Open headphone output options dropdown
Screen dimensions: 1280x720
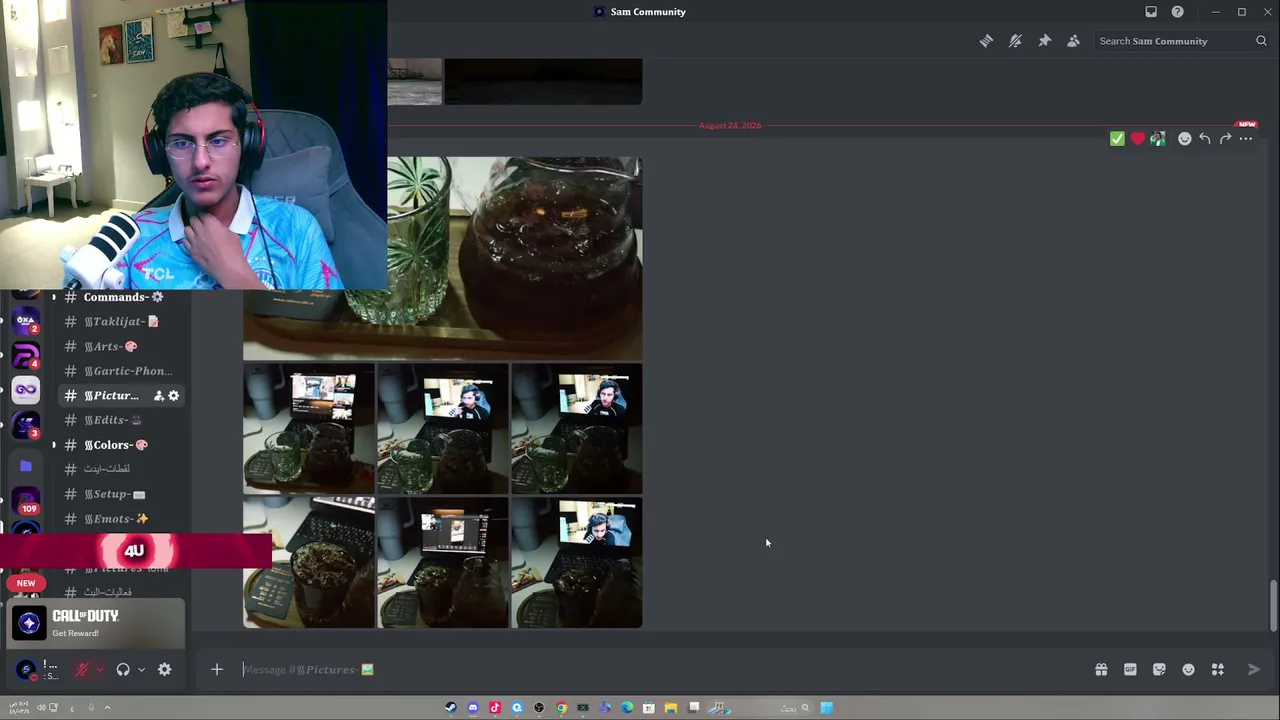click(x=141, y=670)
